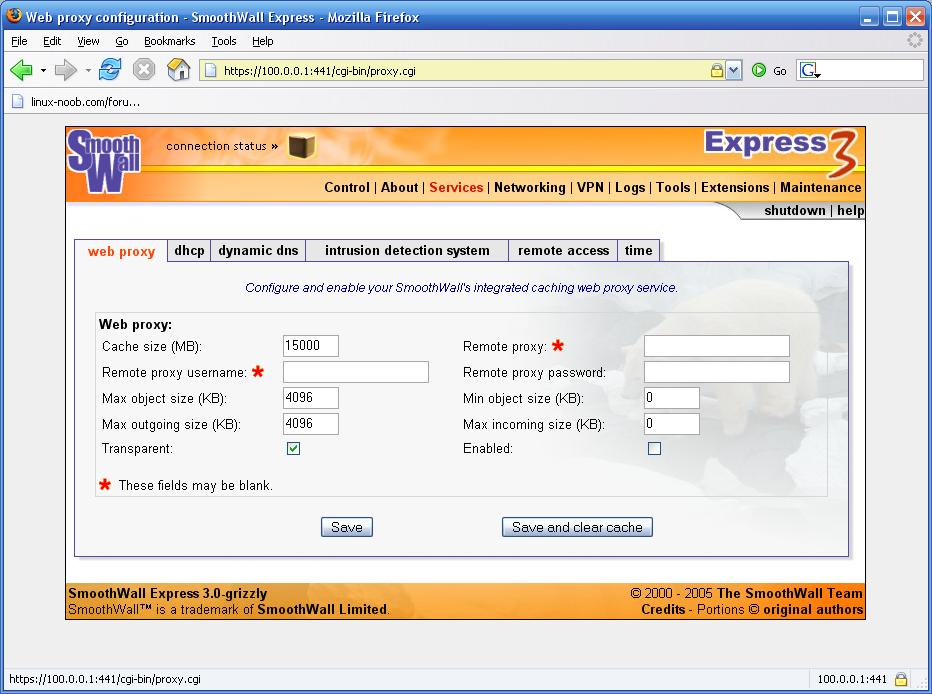The height and width of the screenshot is (694, 932).
Task: Click the SmoothWall logo
Action: 104,161
